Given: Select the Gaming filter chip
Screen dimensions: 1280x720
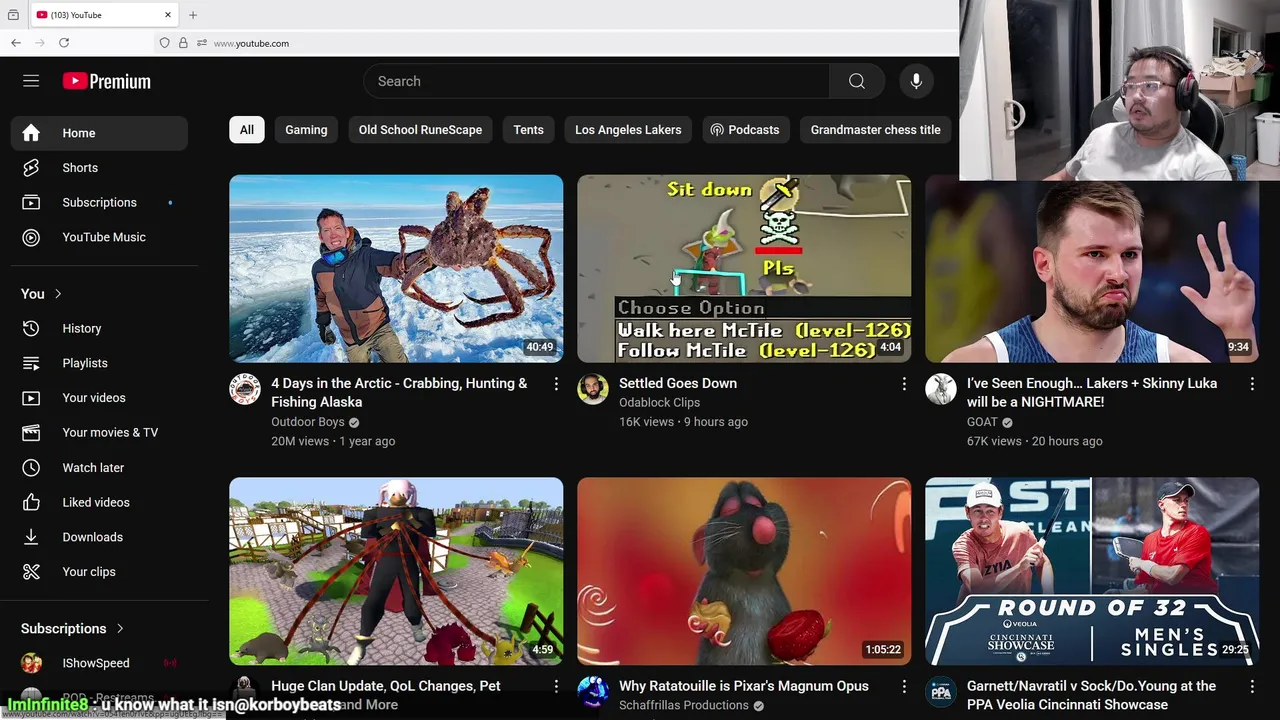Looking at the screenshot, I should 306,130.
